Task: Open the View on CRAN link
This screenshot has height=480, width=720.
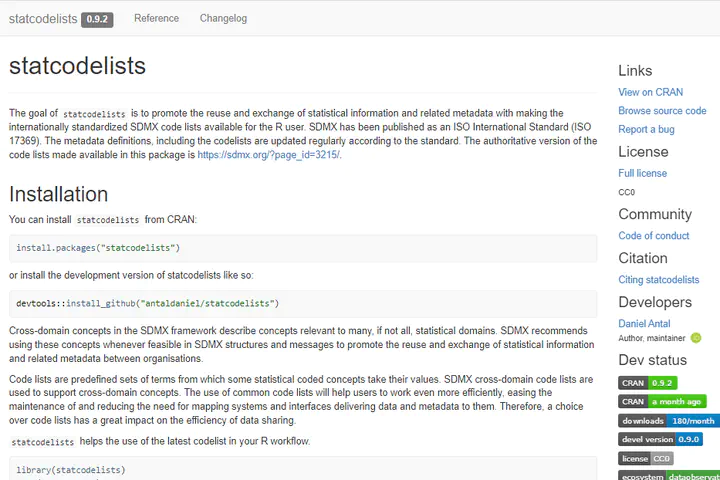Action: click(650, 92)
